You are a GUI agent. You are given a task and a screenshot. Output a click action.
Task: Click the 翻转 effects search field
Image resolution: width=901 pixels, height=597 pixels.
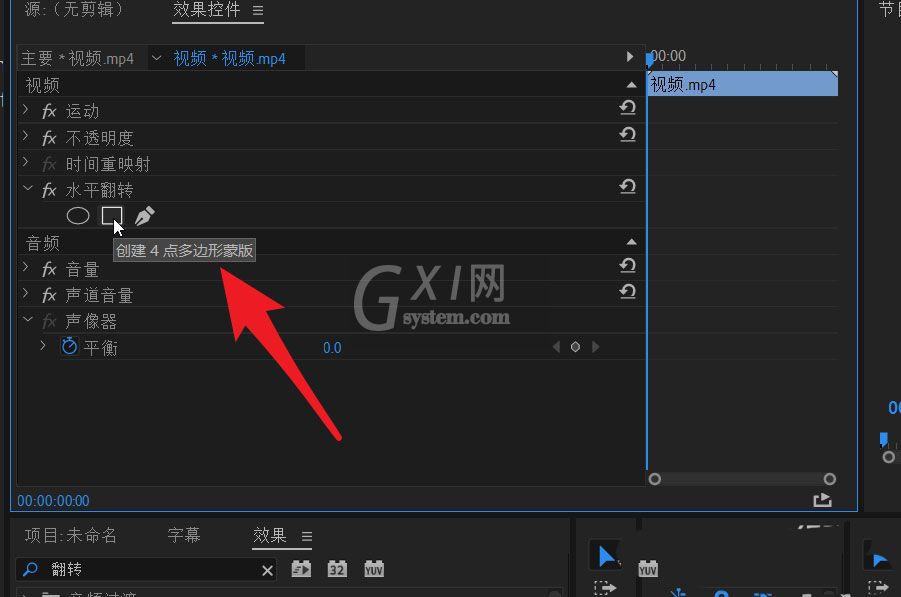[147, 569]
